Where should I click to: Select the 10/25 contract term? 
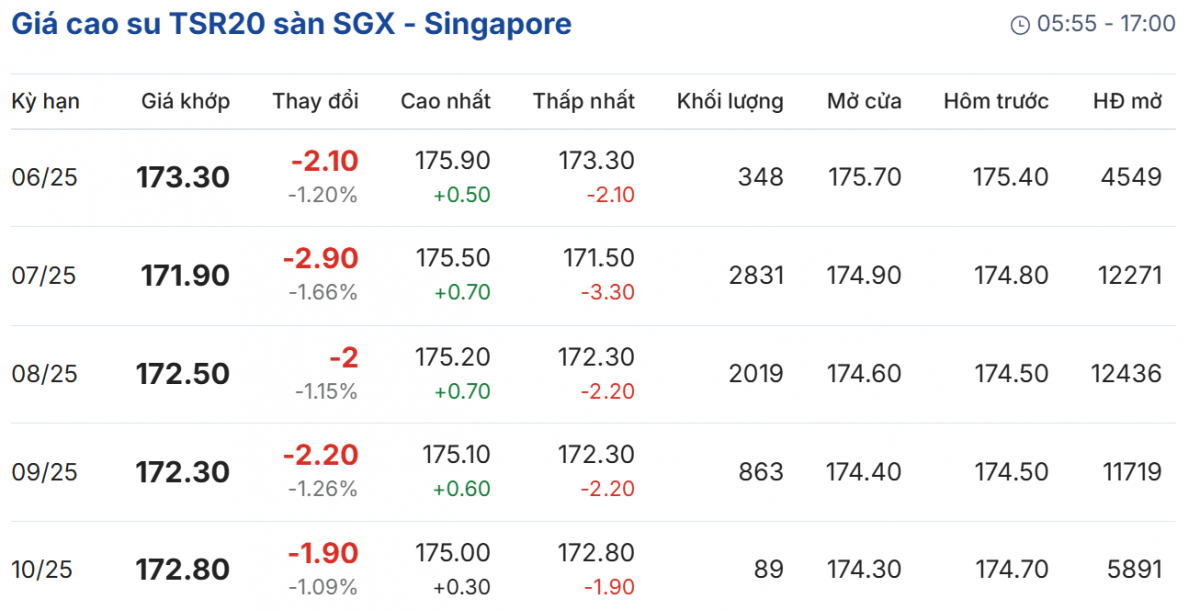pos(44,570)
